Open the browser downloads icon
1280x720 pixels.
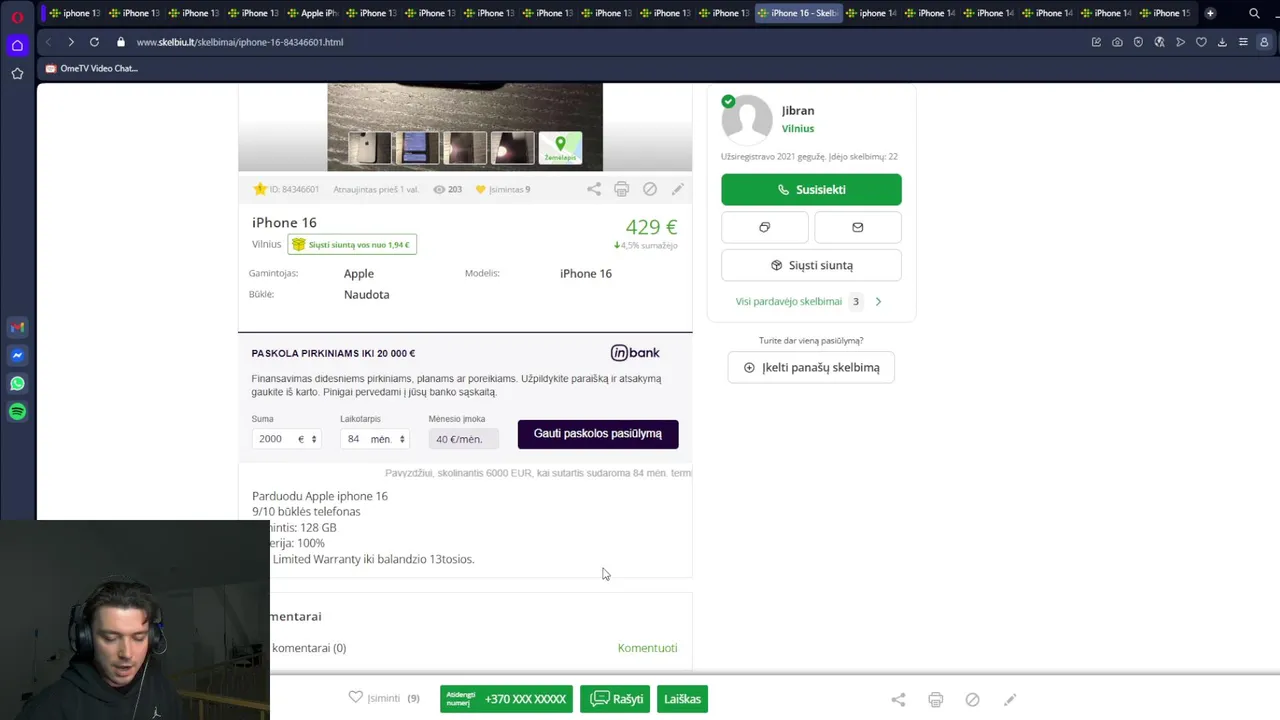(x=1222, y=42)
